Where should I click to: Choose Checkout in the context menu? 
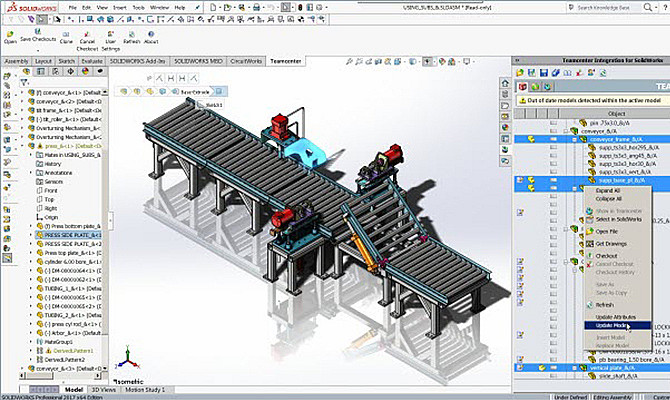pyautogui.click(x=607, y=256)
